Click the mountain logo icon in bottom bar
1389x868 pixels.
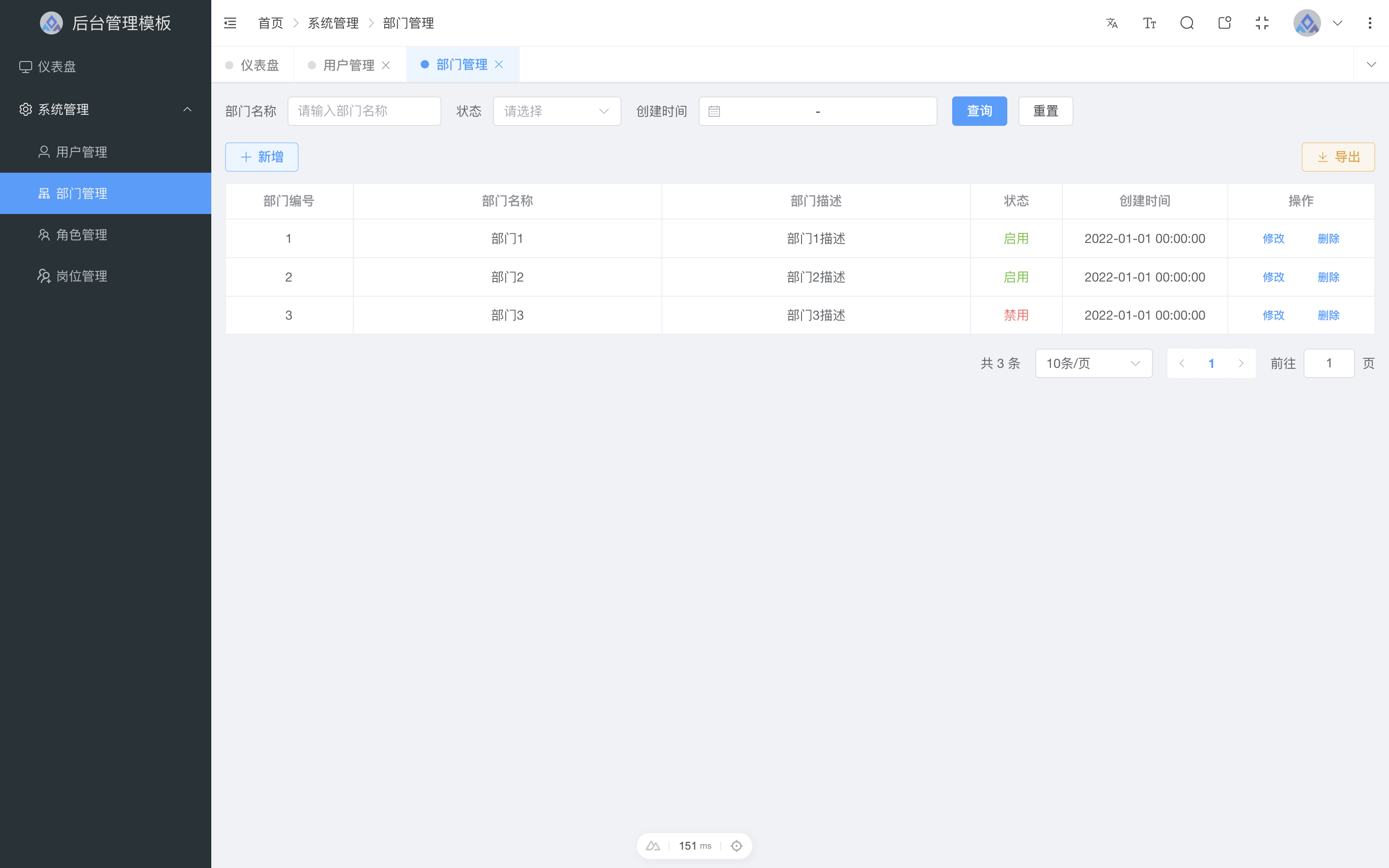653,845
